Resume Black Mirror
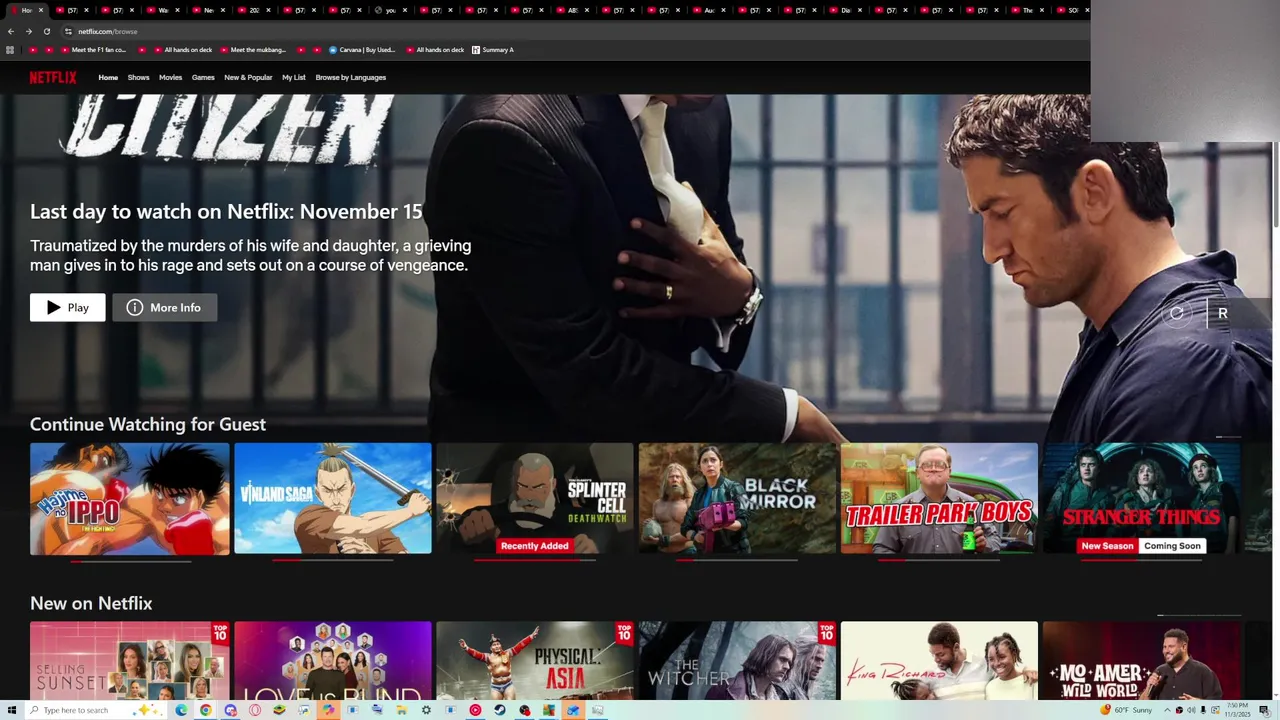 (x=737, y=499)
